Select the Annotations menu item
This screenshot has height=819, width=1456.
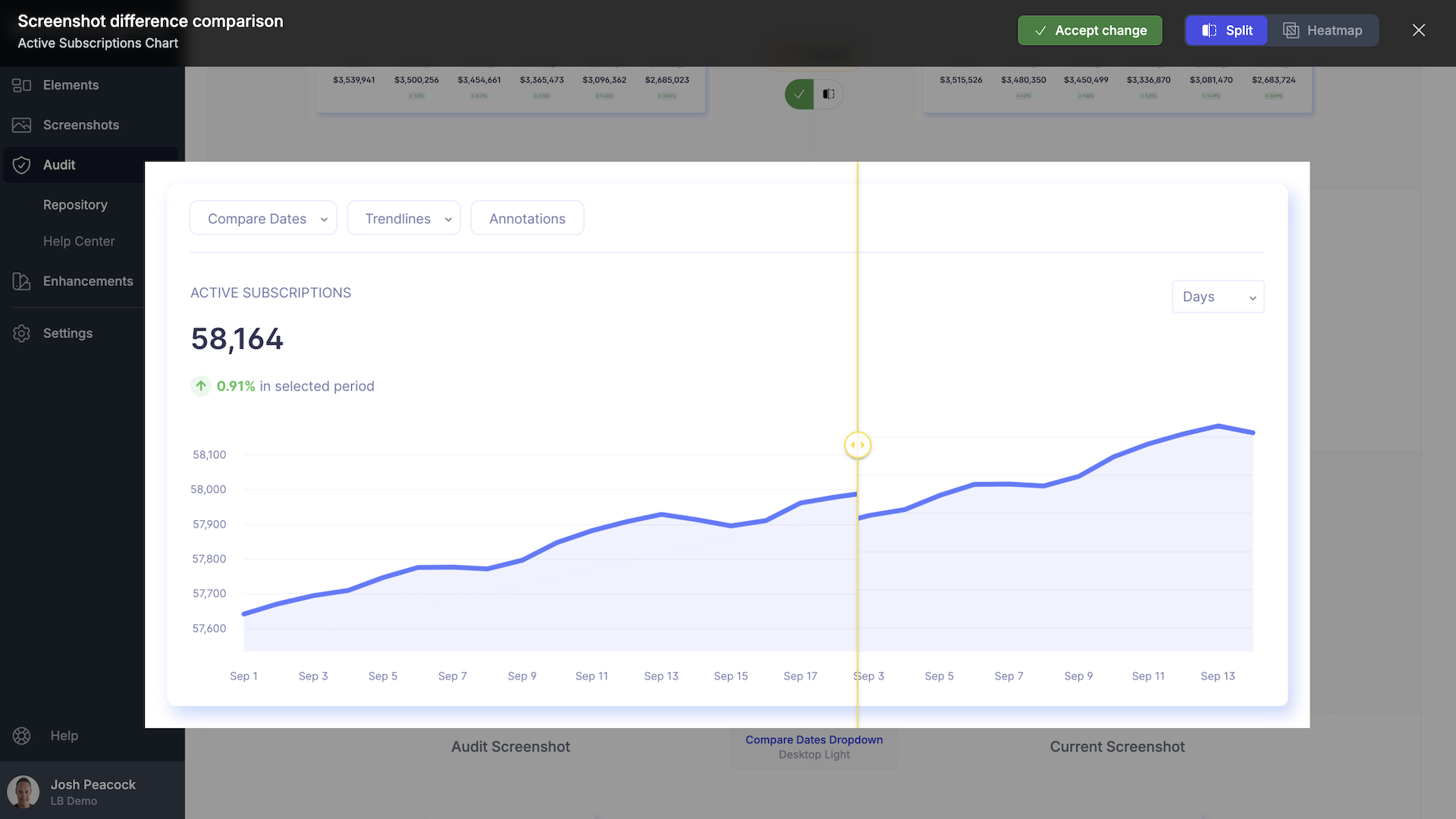tap(527, 218)
